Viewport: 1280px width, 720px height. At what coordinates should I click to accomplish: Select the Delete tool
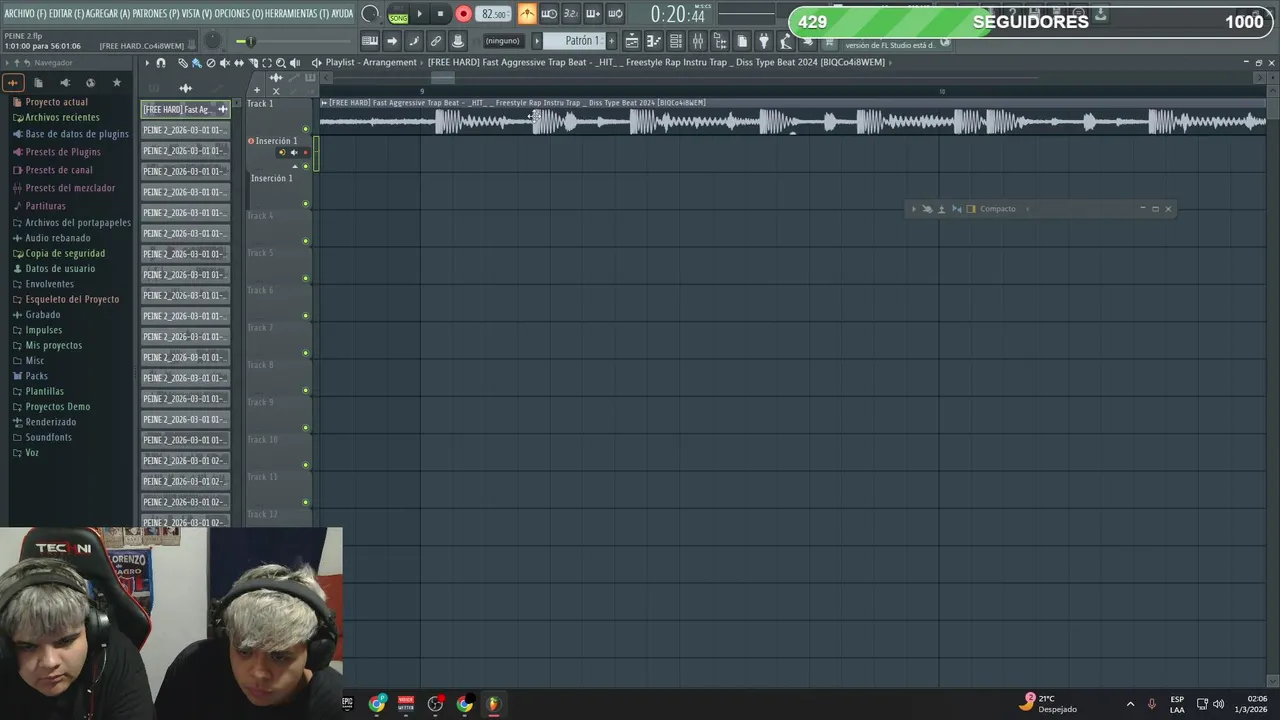pyautogui.click(x=211, y=63)
